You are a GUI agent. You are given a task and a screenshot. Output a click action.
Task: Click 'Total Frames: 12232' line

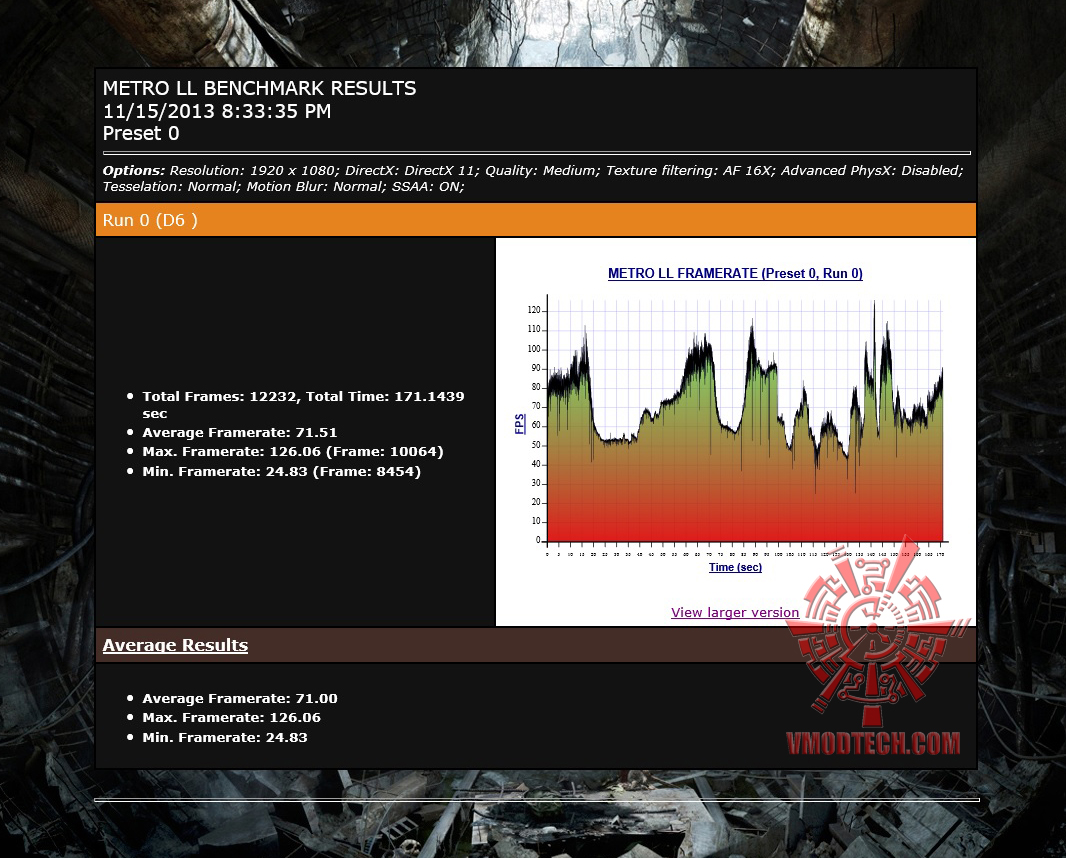[x=303, y=405]
